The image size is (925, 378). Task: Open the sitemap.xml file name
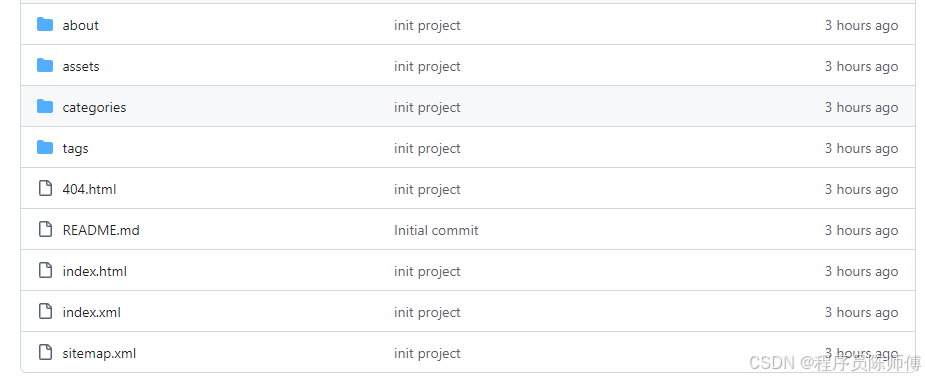coord(99,353)
